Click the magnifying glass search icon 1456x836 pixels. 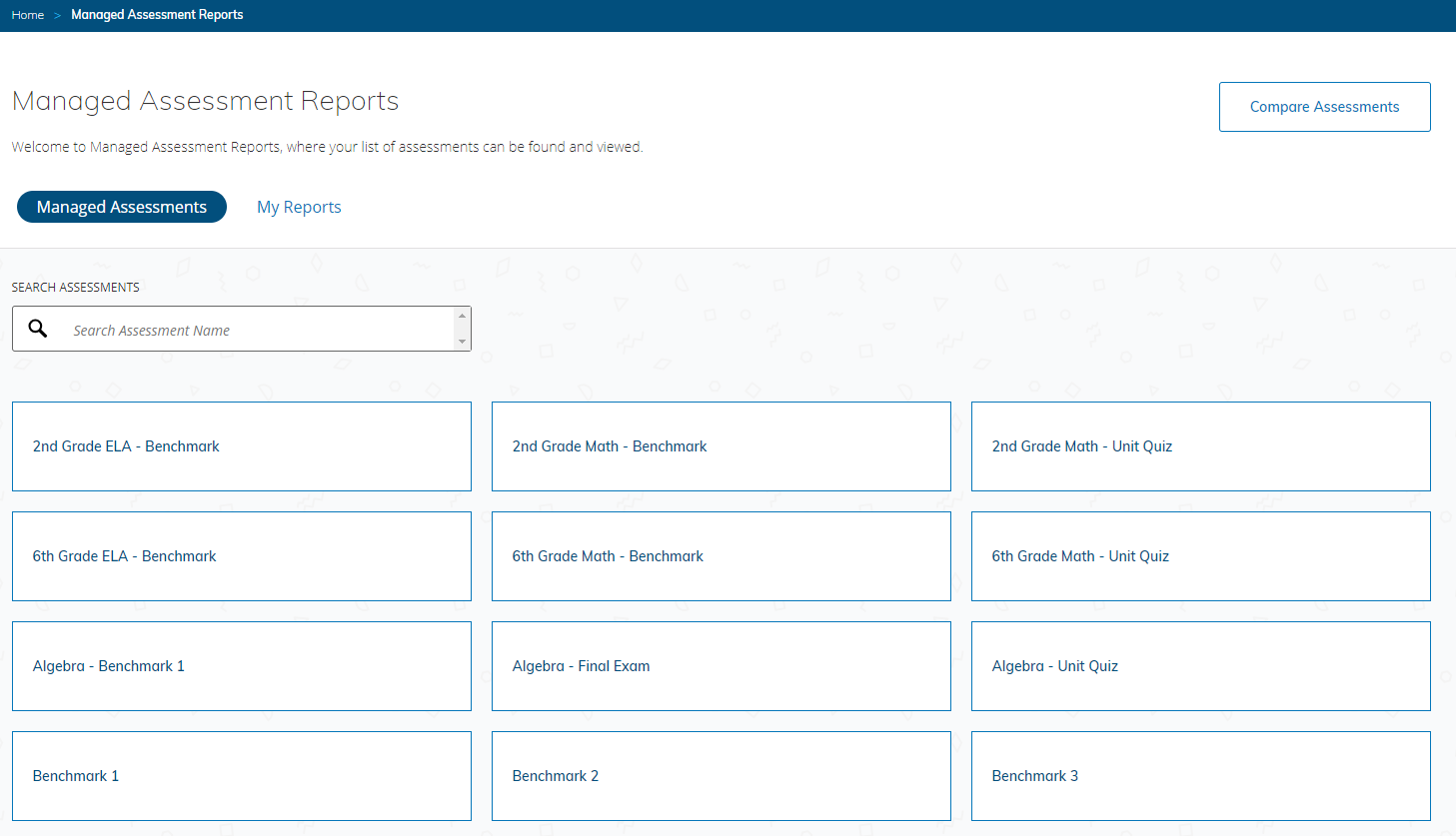[38, 329]
